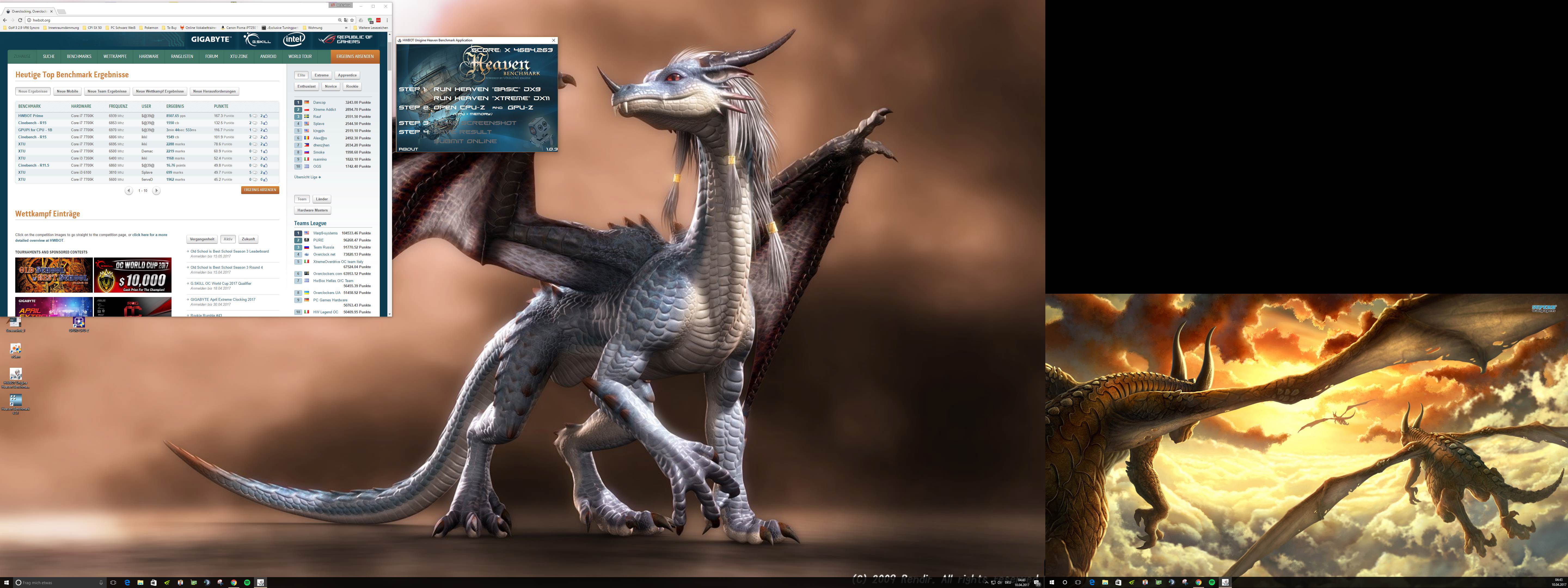1568x588 pixels.
Task: Click ABOUT in the Heaven benchmark window
Action: [408, 149]
